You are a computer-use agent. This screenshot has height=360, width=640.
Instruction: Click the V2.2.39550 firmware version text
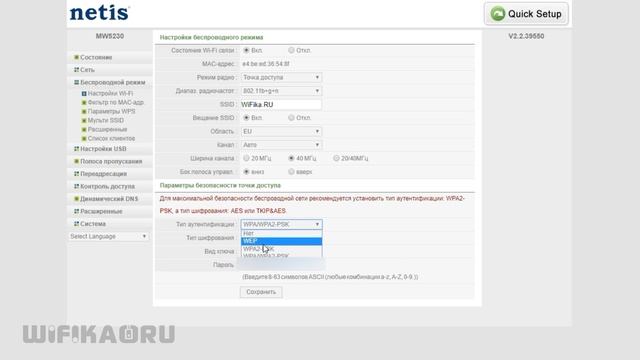tap(526, 36)
